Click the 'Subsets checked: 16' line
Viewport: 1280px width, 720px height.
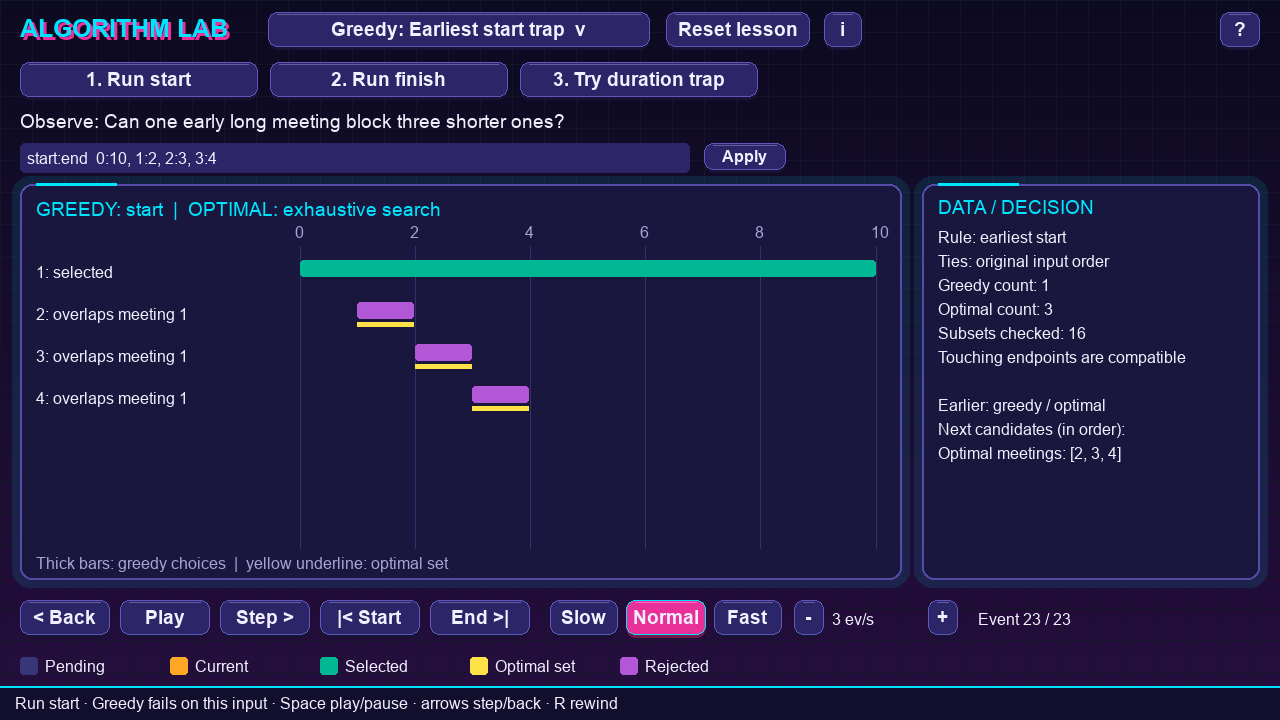click(1012, 334)
